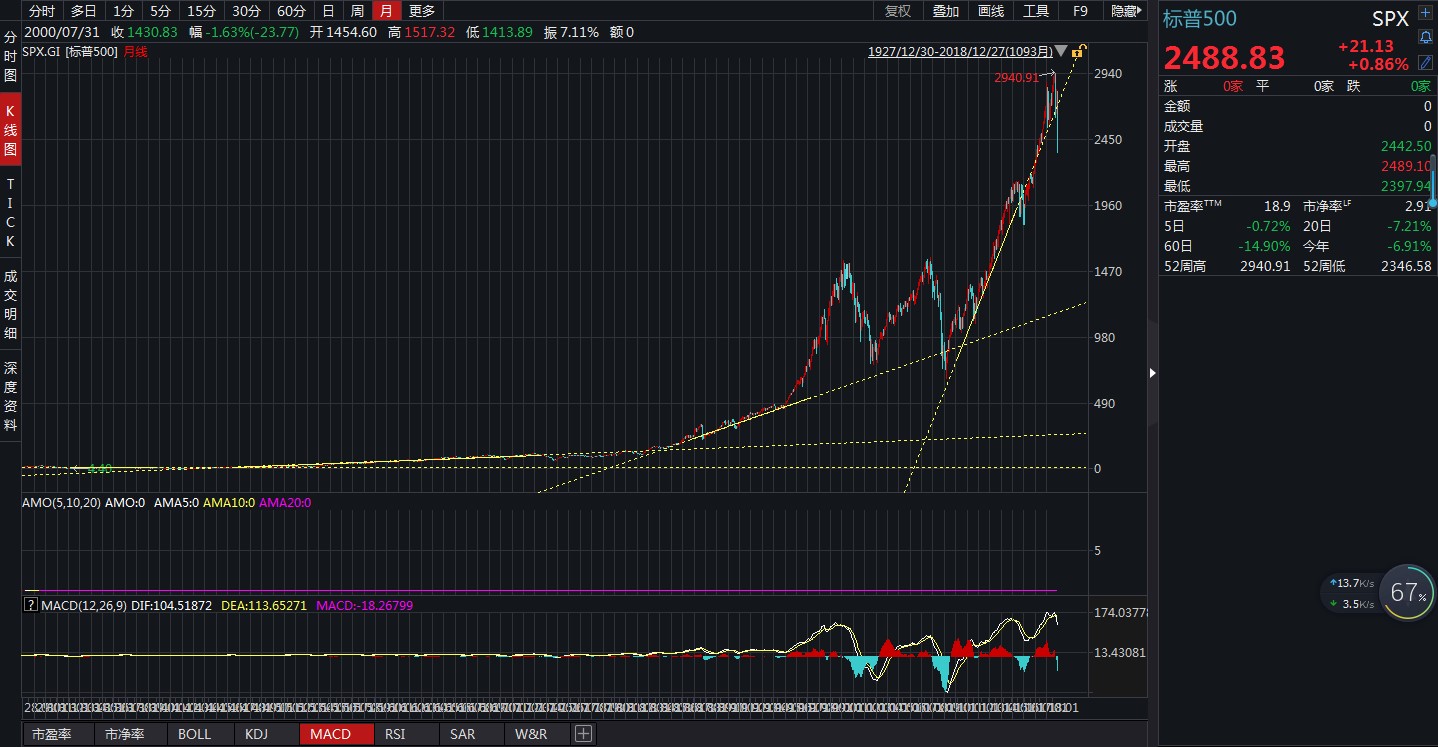Switch to the 周 weekly K-line tab
The image size is (1438, 747).
click(x=357, y=11)
